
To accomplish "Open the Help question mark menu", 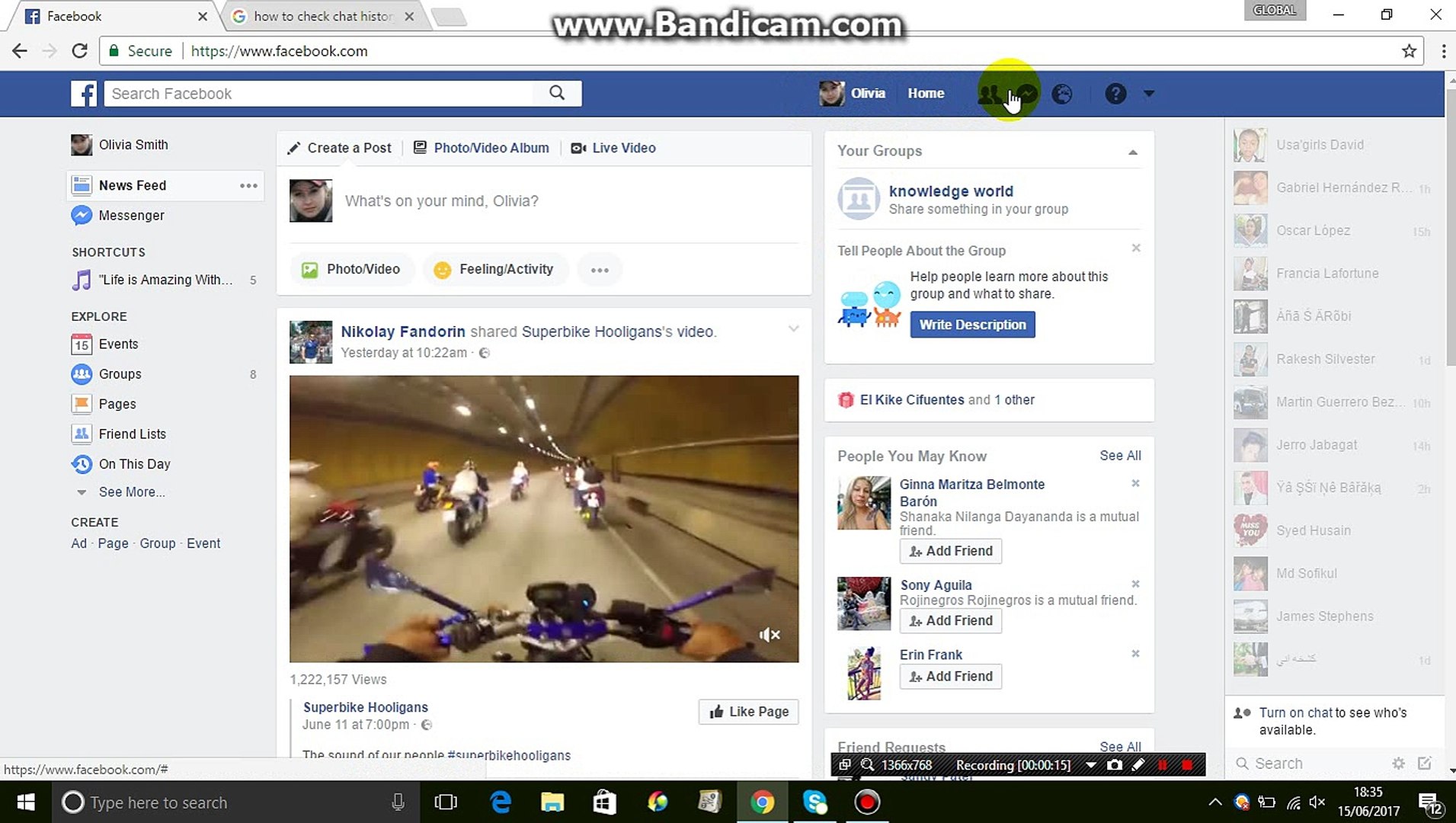I will 1115,93.
